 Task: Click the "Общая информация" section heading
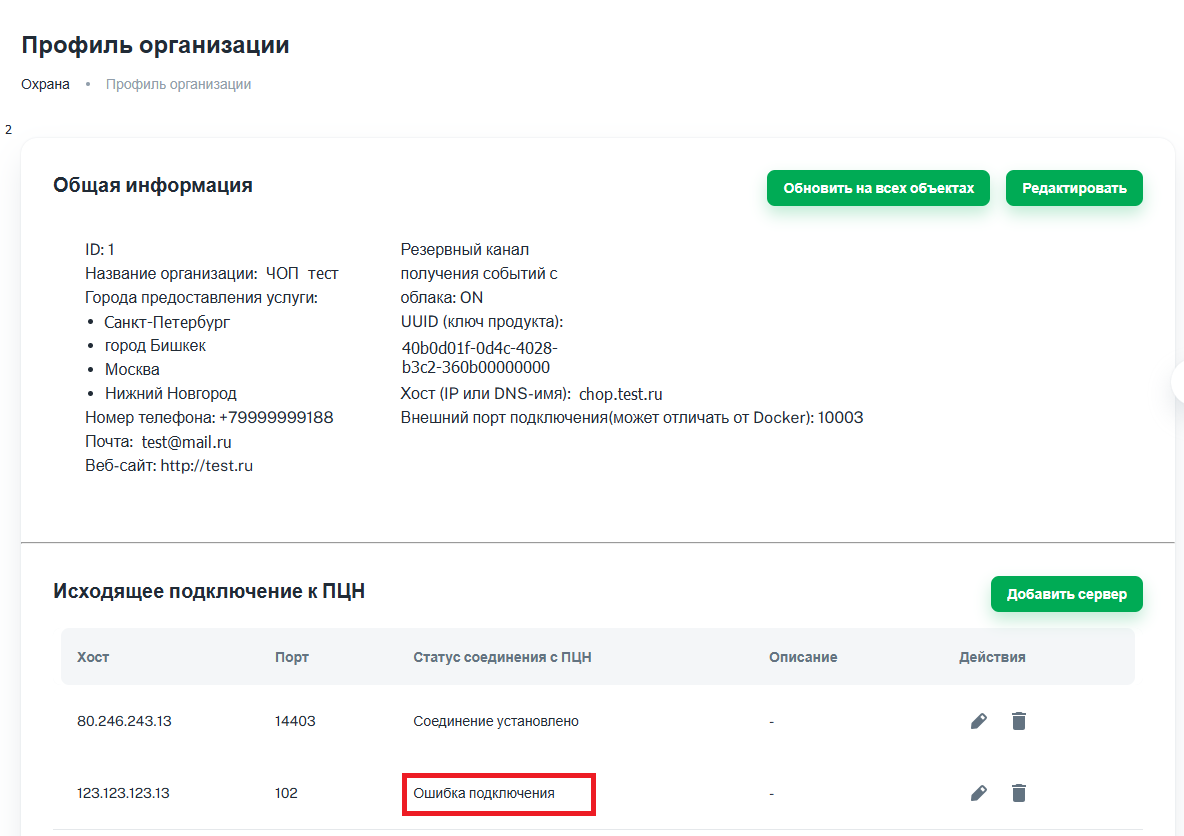click(x=153, y=185)
